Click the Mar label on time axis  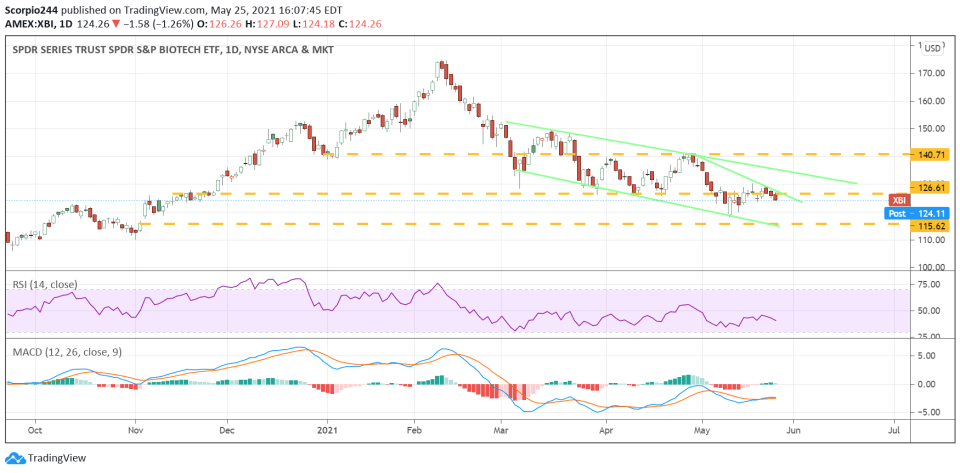tap(501, 429)
